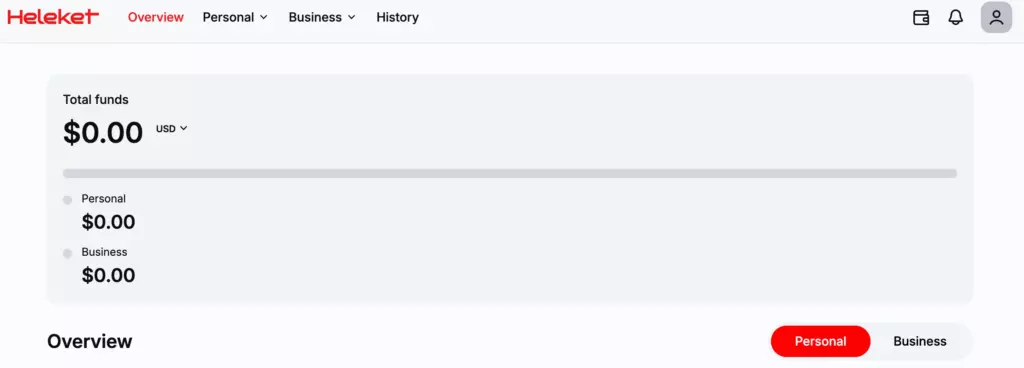
Task: Click the Overview section heading
Action: [x=89, y=341]
